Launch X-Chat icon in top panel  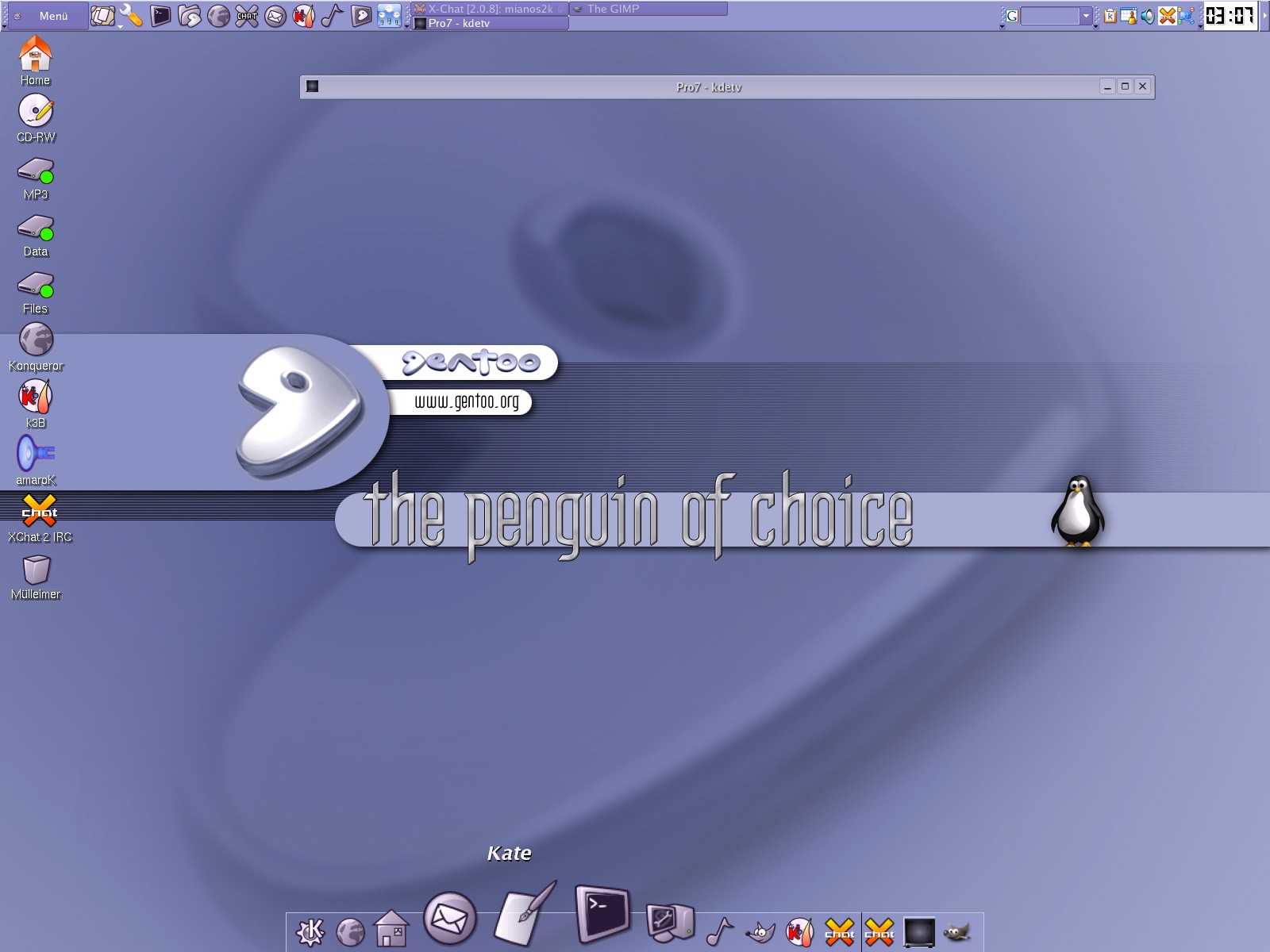[x=247, y=16]
